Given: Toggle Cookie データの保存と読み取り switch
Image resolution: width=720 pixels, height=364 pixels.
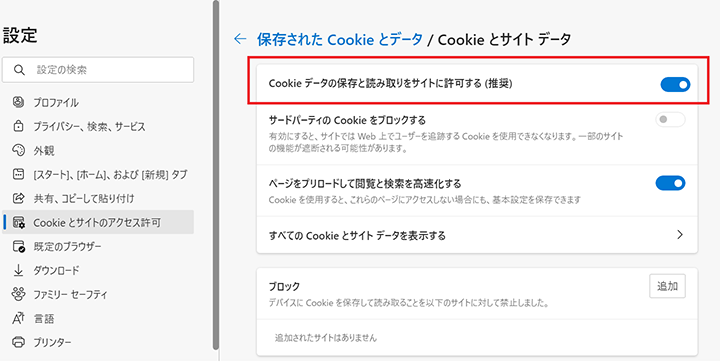Looking at the screenshot, I should tap(675, 84).
